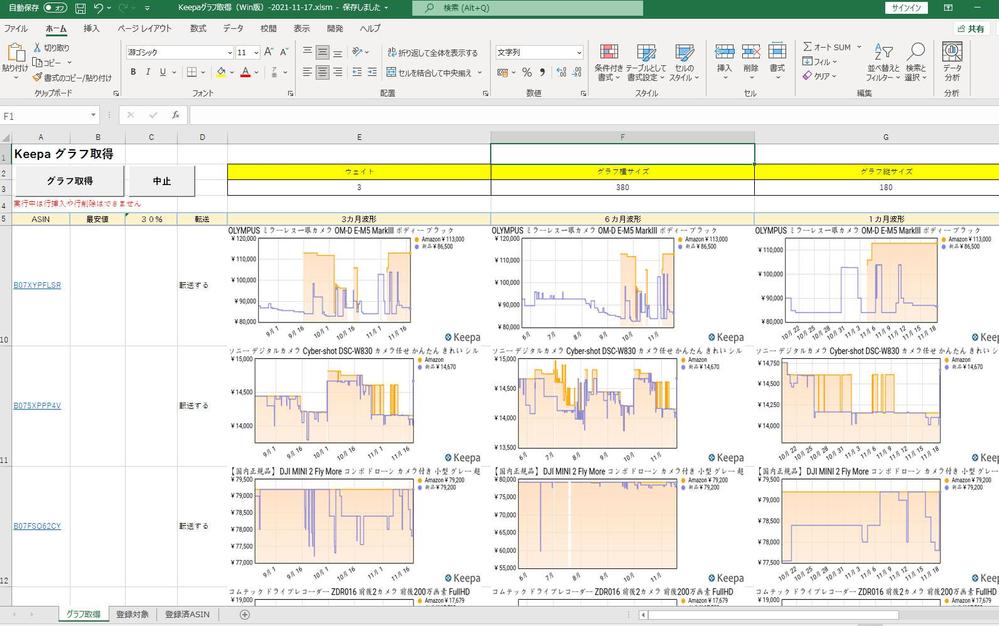
Task: Click the Format cells icon
Action: 777,52
